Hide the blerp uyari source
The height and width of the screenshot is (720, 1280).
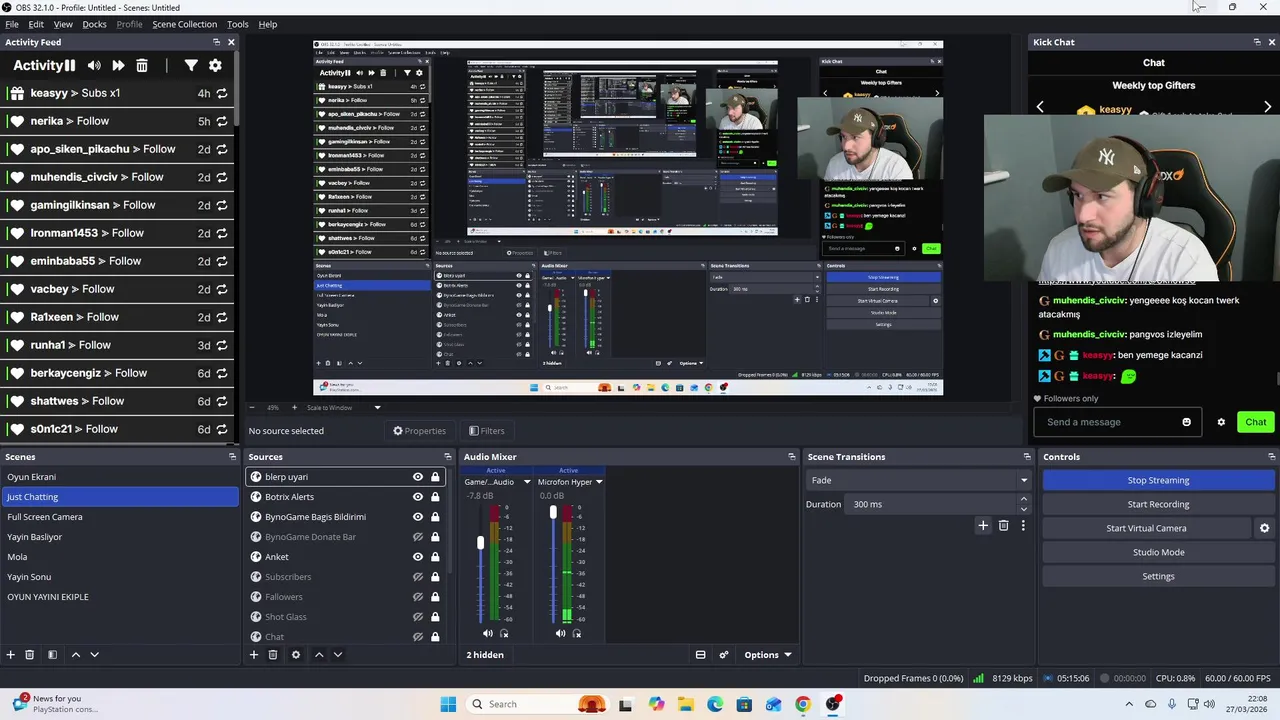click(x=418, y=477)
